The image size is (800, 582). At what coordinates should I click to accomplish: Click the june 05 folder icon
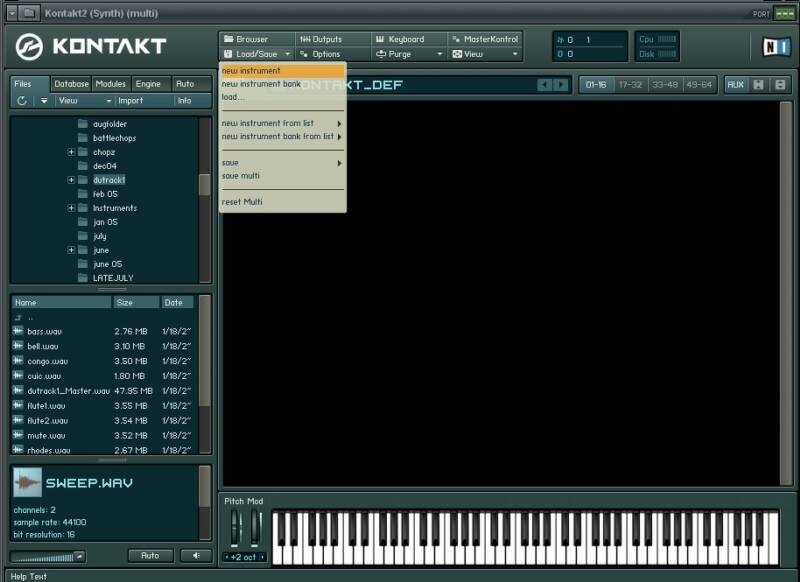coord(83,264)
